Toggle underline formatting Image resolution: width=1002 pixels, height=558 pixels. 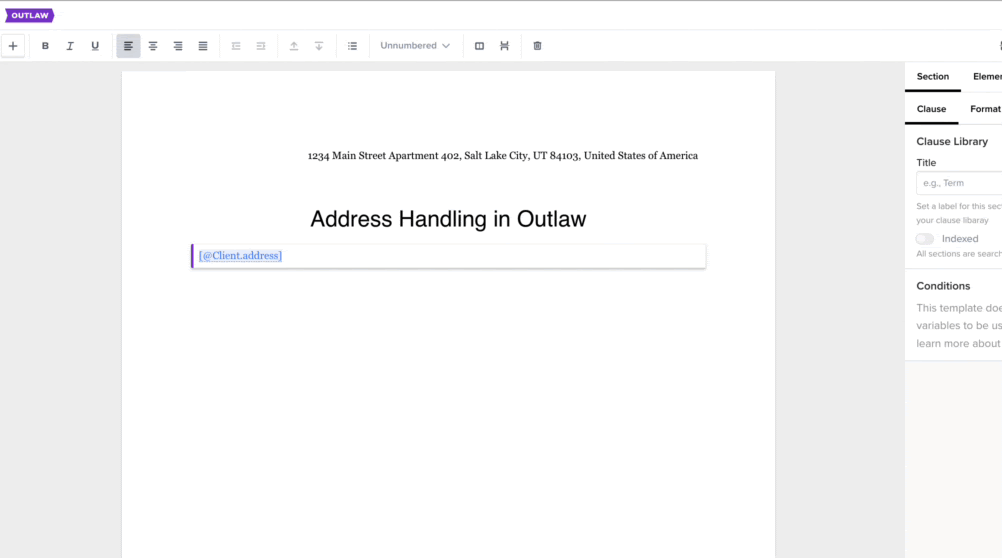[x=95, y=46]
